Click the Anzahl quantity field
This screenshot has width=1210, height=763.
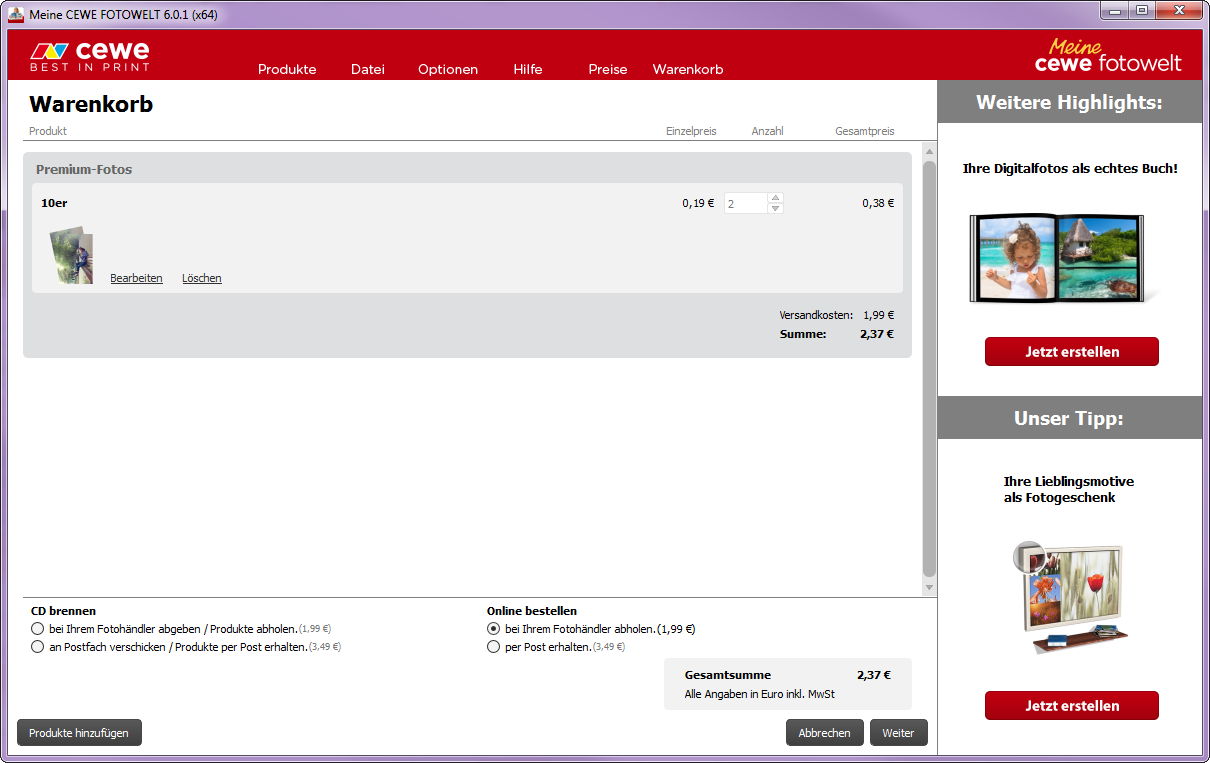pos(745,203)
